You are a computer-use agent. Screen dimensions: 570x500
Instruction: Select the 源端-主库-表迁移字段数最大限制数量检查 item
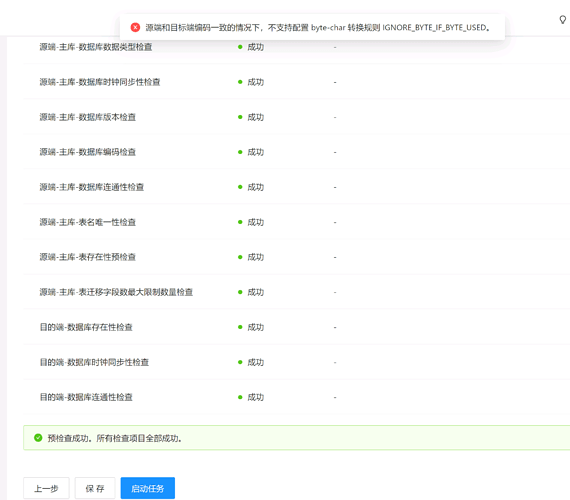coord(116,292)
